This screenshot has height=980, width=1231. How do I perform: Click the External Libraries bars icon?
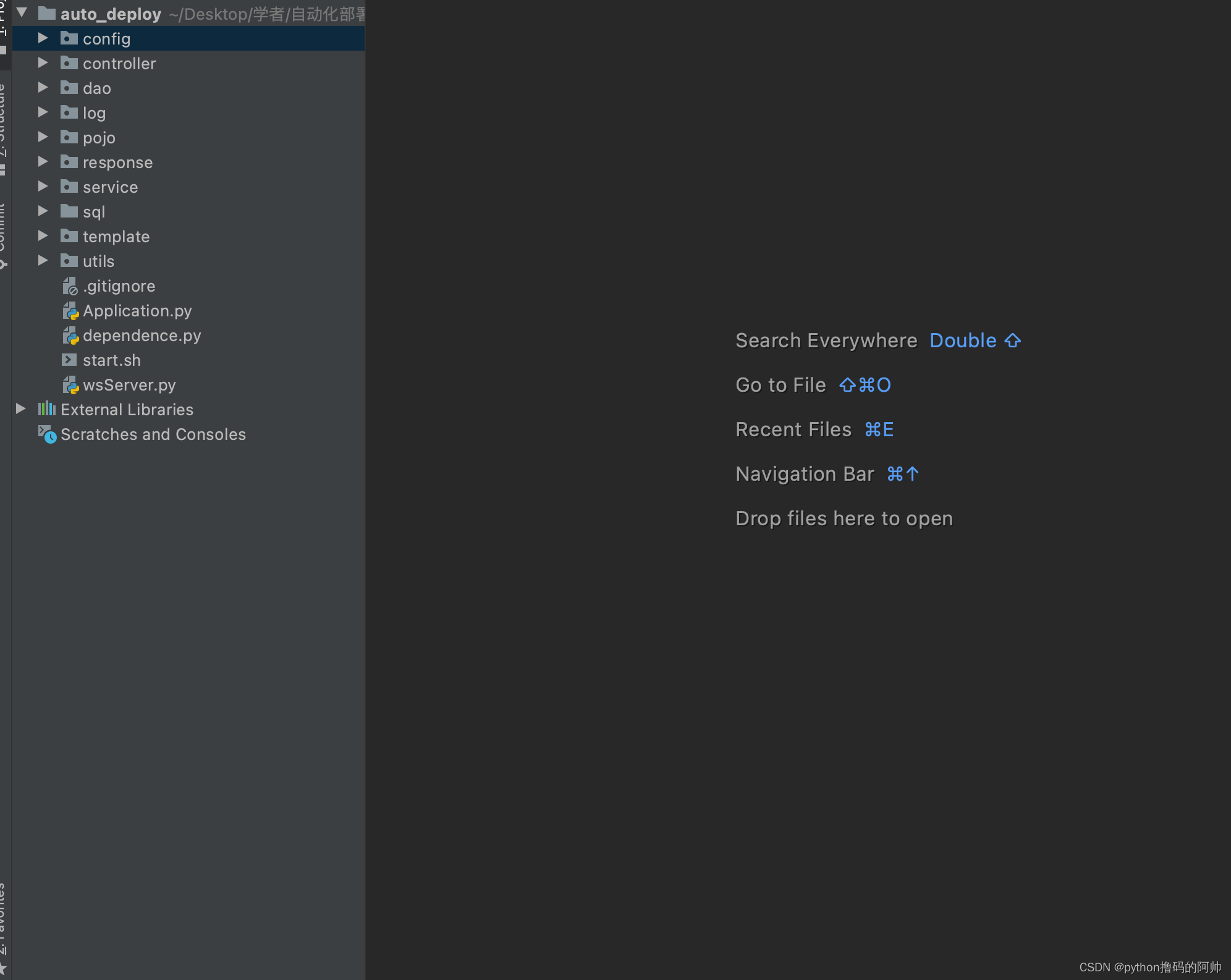[47, 409]
